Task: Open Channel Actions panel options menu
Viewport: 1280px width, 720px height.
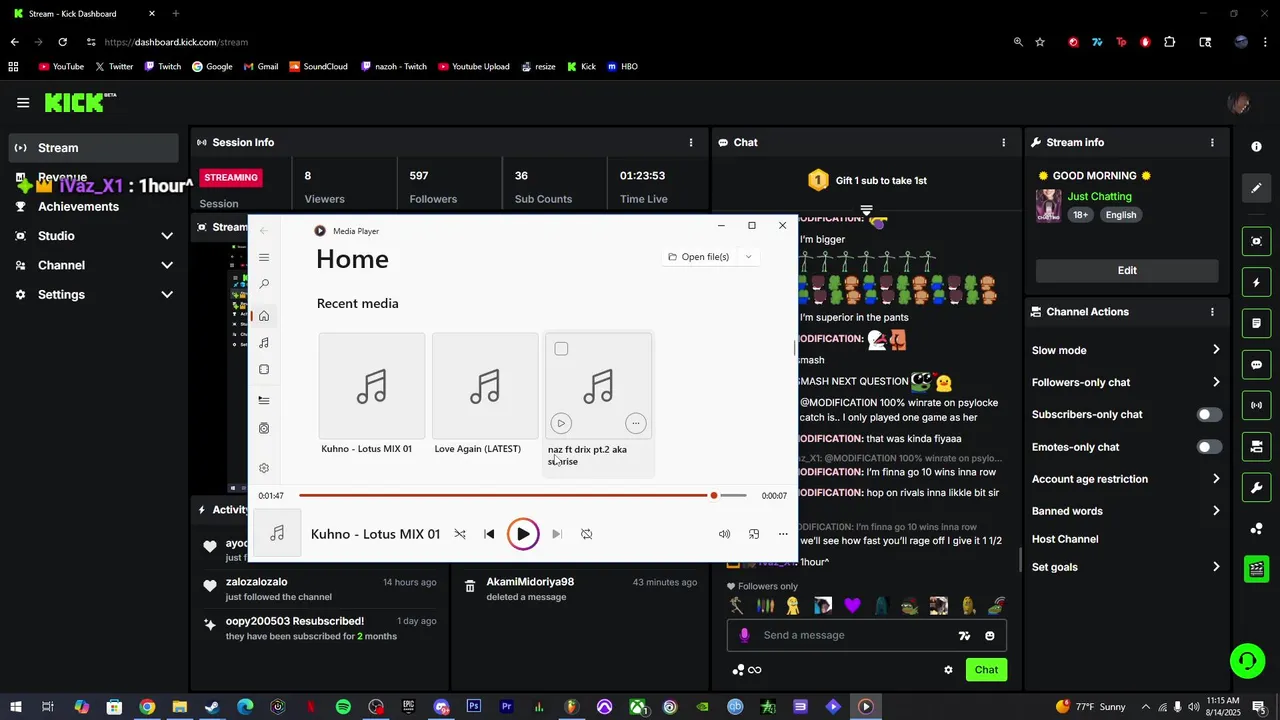Action: (x=1213, y=312)
